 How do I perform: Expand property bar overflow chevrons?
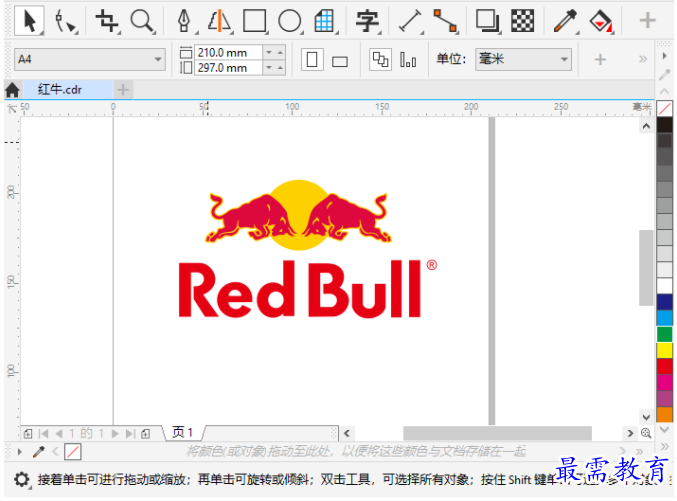click(643, 59)
